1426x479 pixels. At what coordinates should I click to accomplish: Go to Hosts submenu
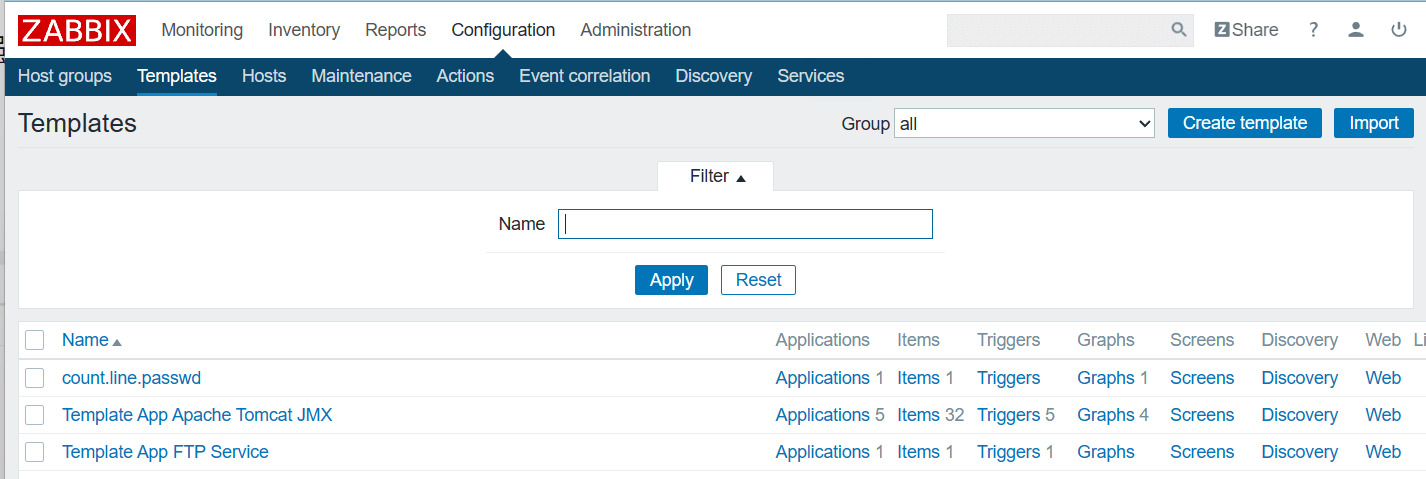tap(264, 76)
